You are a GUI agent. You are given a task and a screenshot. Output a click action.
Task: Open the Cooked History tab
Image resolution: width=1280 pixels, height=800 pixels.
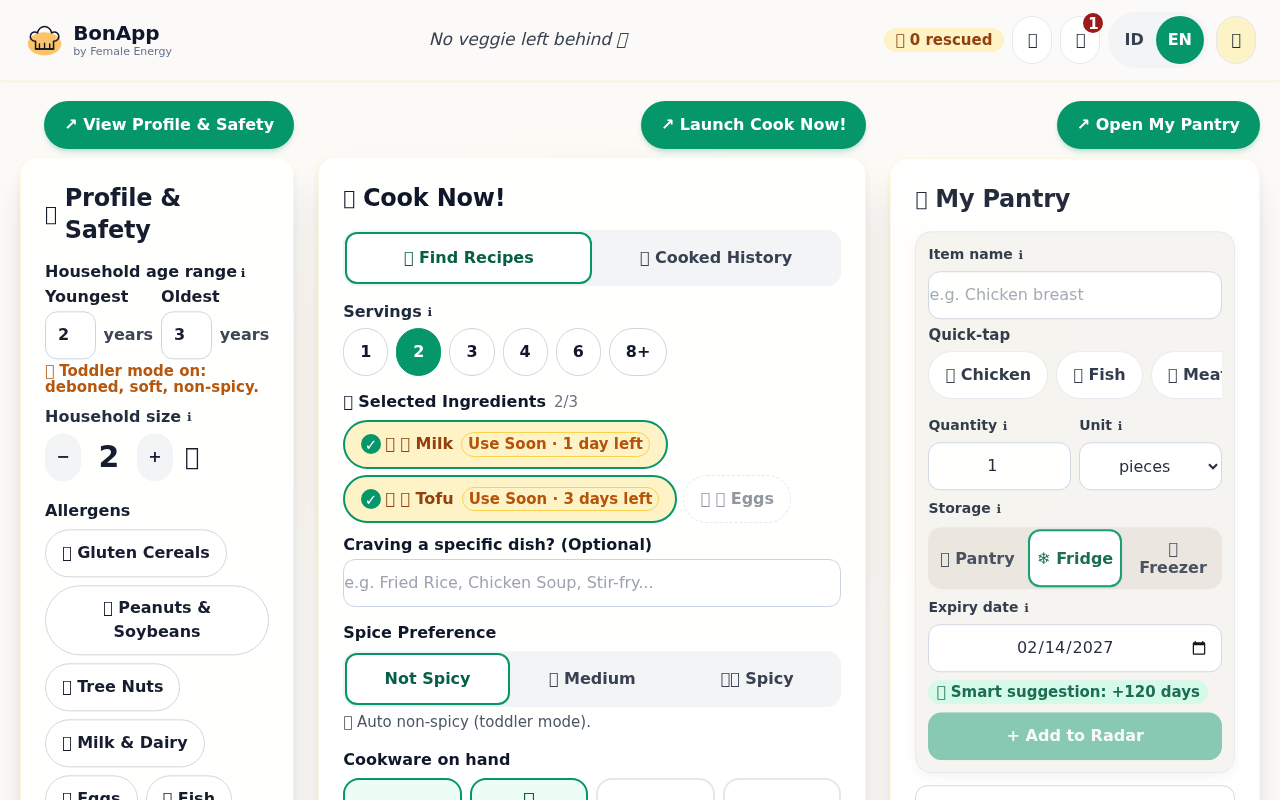(x=716, y=258)
